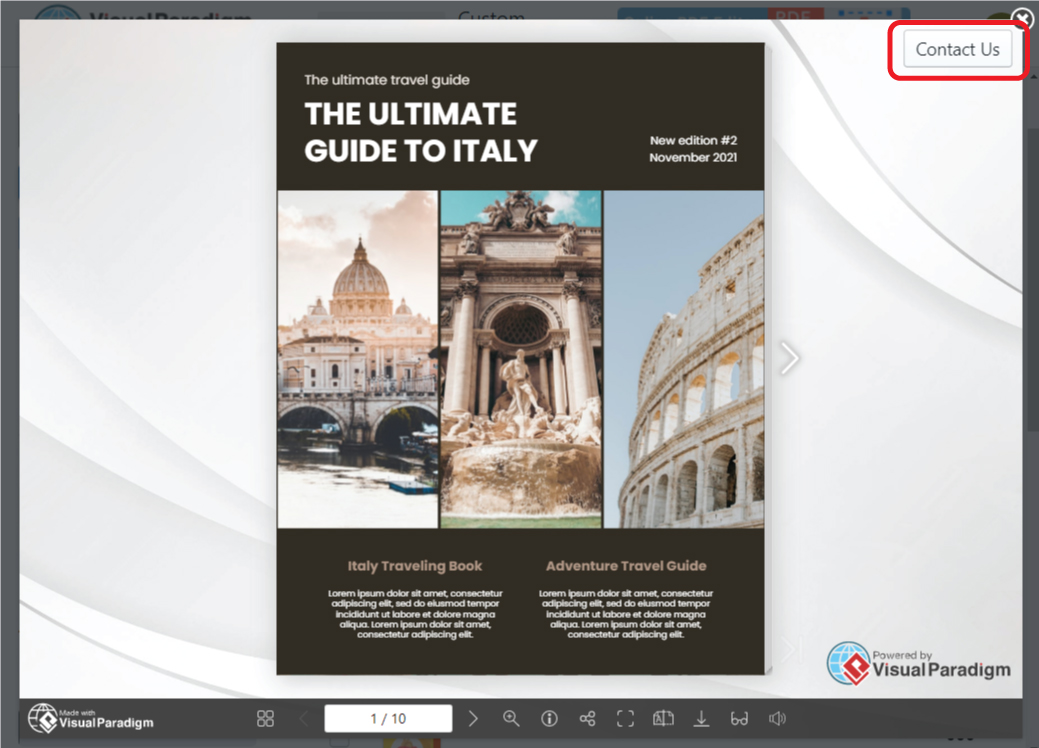
Task: Open the flipbook info icon
Action: point(549,719)
